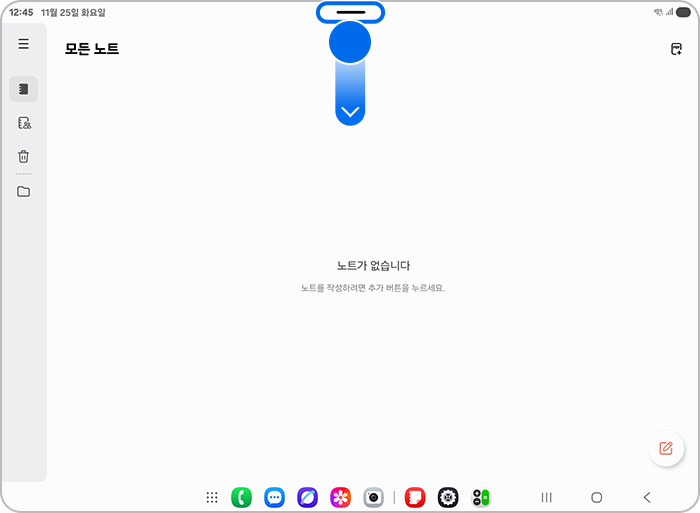Tap the Wi-Fi icon in status bar
Screen dimensions: 700x513
[658, 13]
